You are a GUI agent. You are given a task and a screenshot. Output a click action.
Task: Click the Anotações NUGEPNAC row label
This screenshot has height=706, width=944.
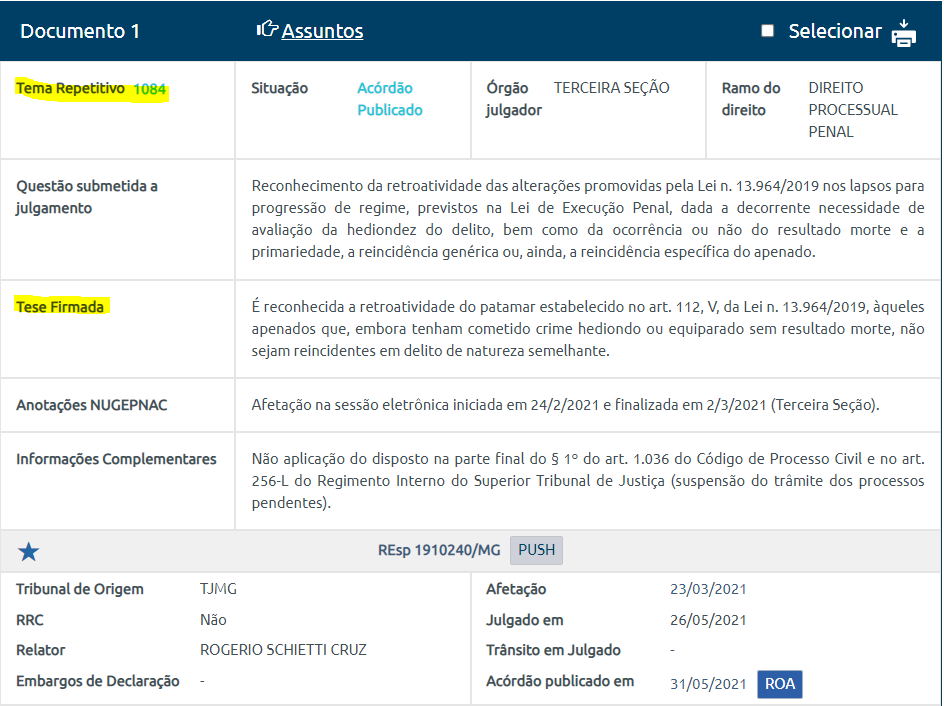pyautogui.click(x=92, y=405)
